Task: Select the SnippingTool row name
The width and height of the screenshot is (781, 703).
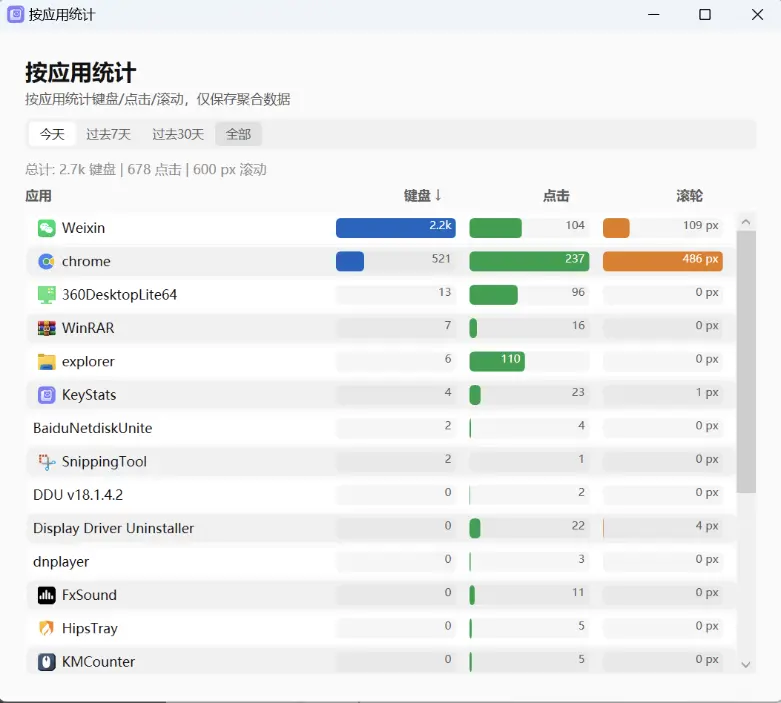Action: 104,462
